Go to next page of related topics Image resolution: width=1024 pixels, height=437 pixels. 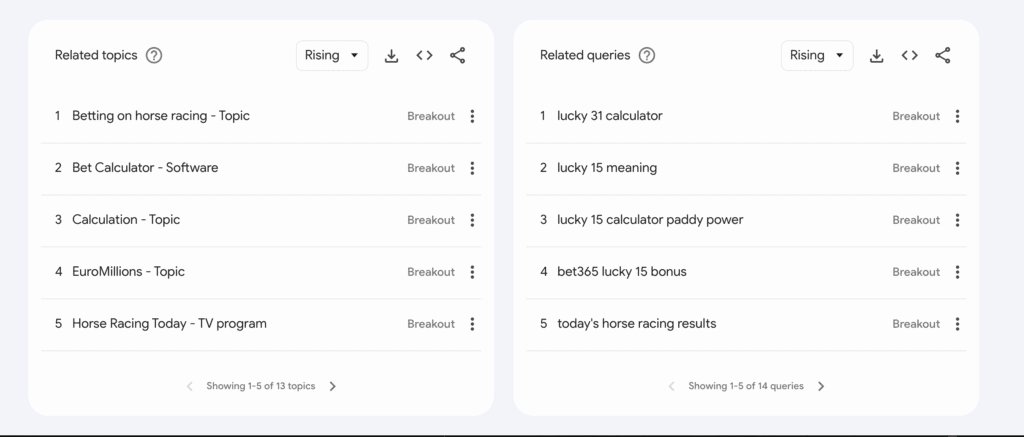[x=333, y=386]
